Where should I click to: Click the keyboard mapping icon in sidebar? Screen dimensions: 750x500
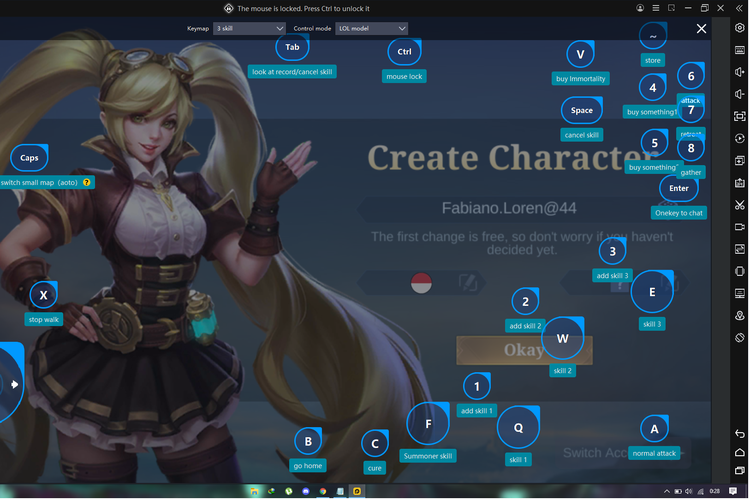click(x=740, y=50)
